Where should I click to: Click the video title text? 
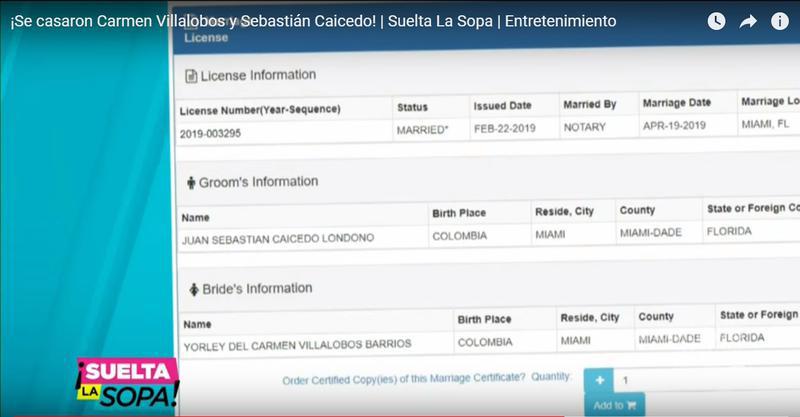pos(313,21)
